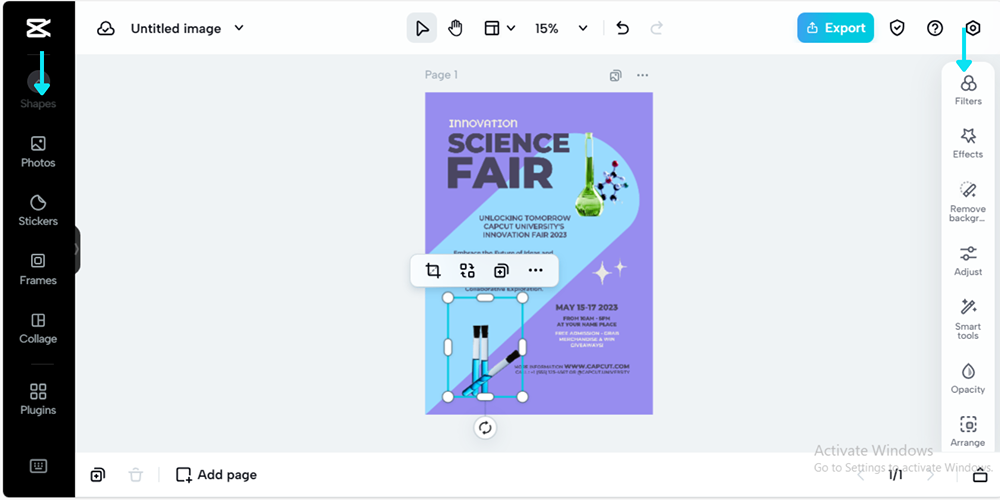Image resolution: width=1000 pixels, height=500 pixels.
Task: Activate the Hand pan tool
Action: tap(455, 28)
